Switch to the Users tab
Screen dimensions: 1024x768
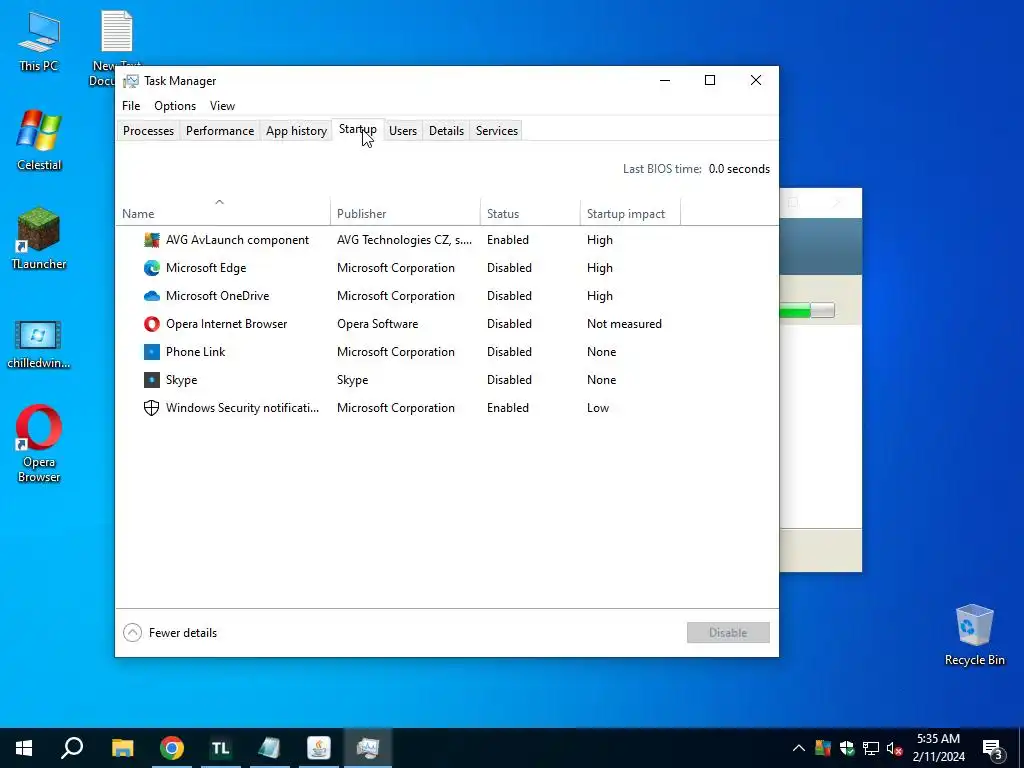tap(403, 131)
